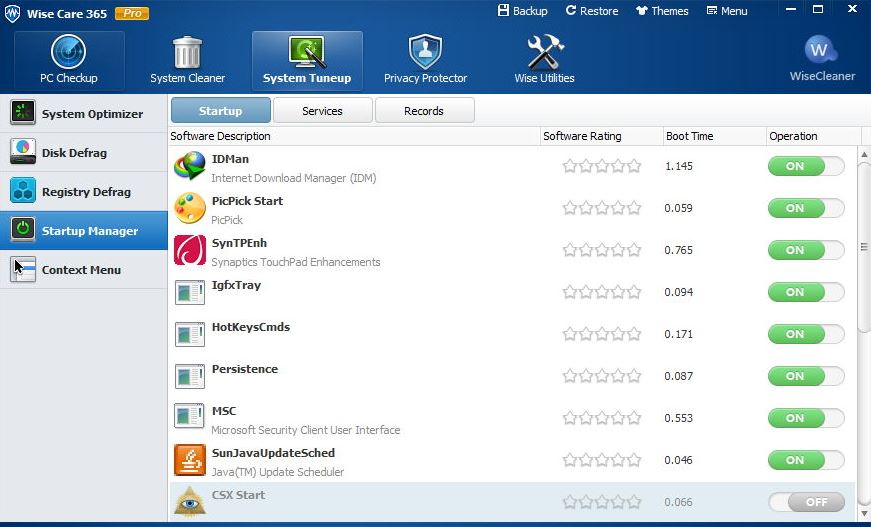Sort by Software Description column header
The image size is (871, 527).
click(353, 136)
